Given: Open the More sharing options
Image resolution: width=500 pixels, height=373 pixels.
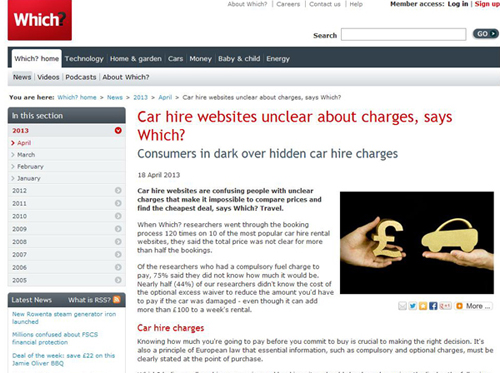Looking at the screenshot, I should click(x=473, y=306).
